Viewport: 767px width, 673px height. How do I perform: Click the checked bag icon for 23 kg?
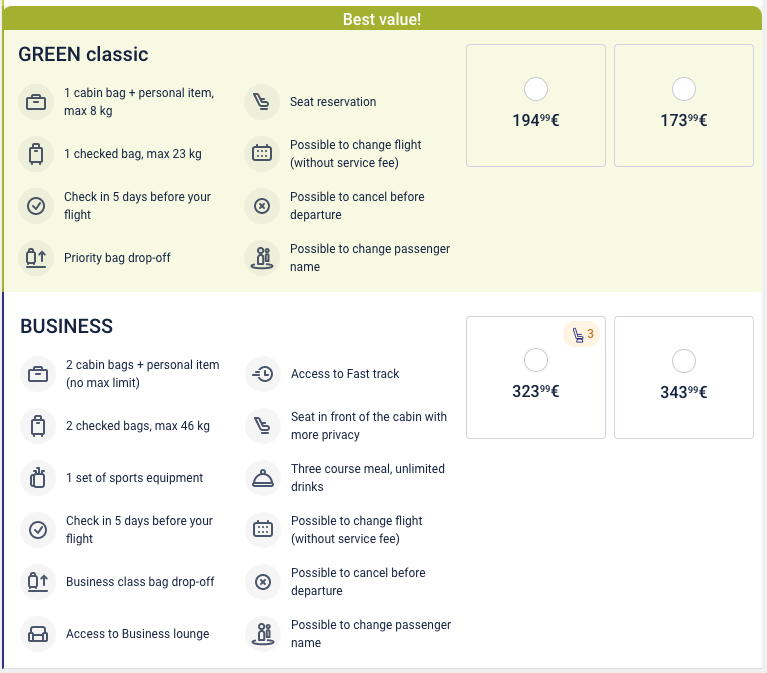pos(36,154)
